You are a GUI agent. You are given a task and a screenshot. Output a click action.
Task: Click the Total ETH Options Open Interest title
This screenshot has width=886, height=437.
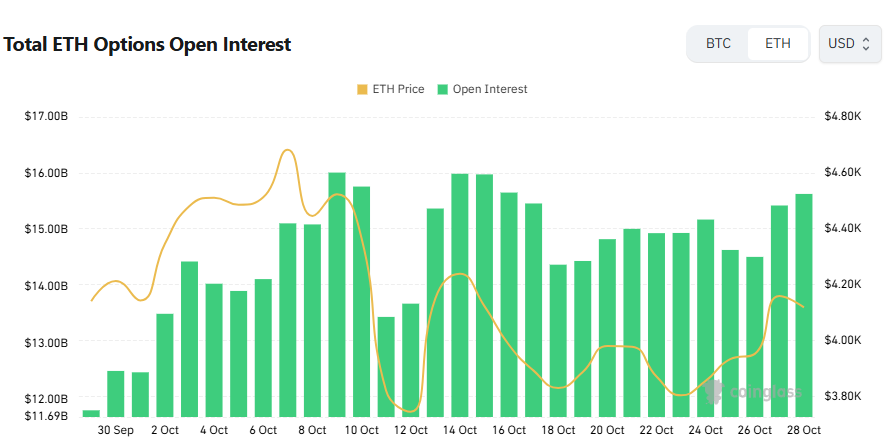pos(148,45)
